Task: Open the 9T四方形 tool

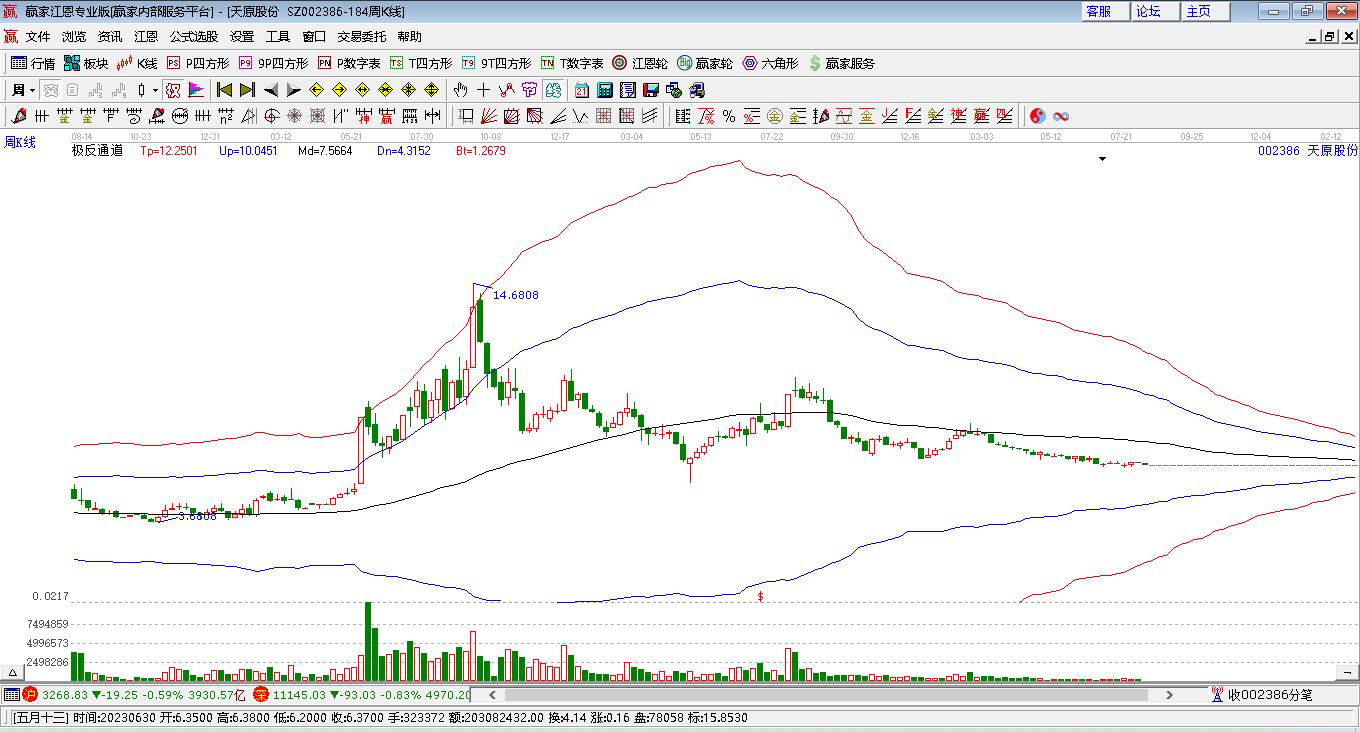Action: 496,63
